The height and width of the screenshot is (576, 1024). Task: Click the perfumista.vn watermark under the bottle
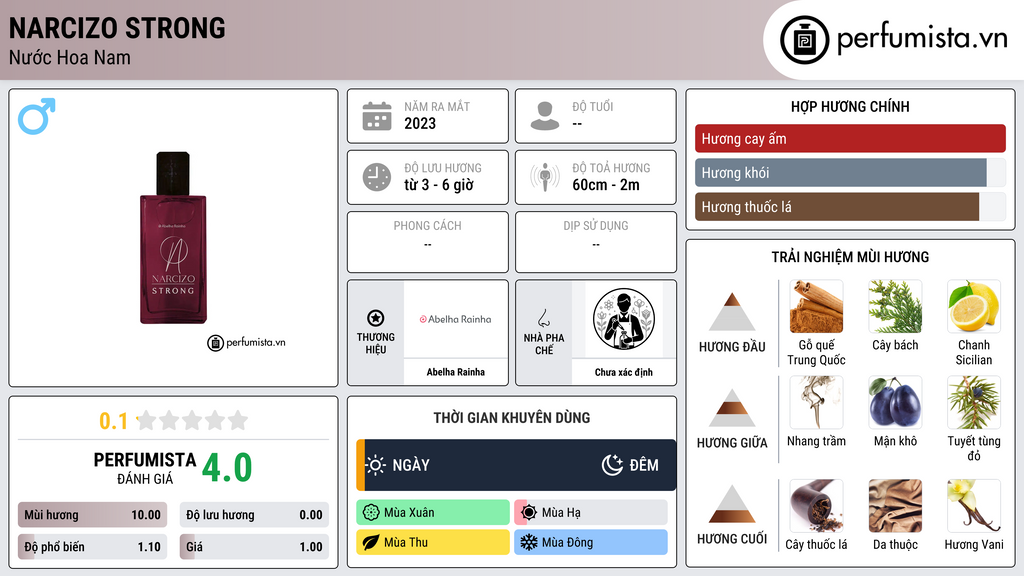click(x=246, y=342)
